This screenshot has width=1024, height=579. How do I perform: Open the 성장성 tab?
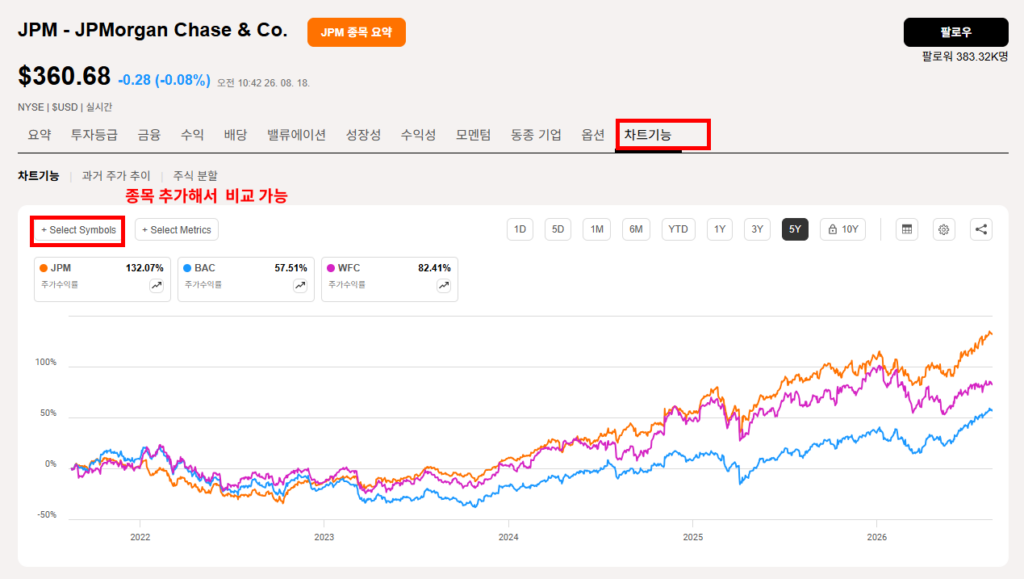click(363, 134)
